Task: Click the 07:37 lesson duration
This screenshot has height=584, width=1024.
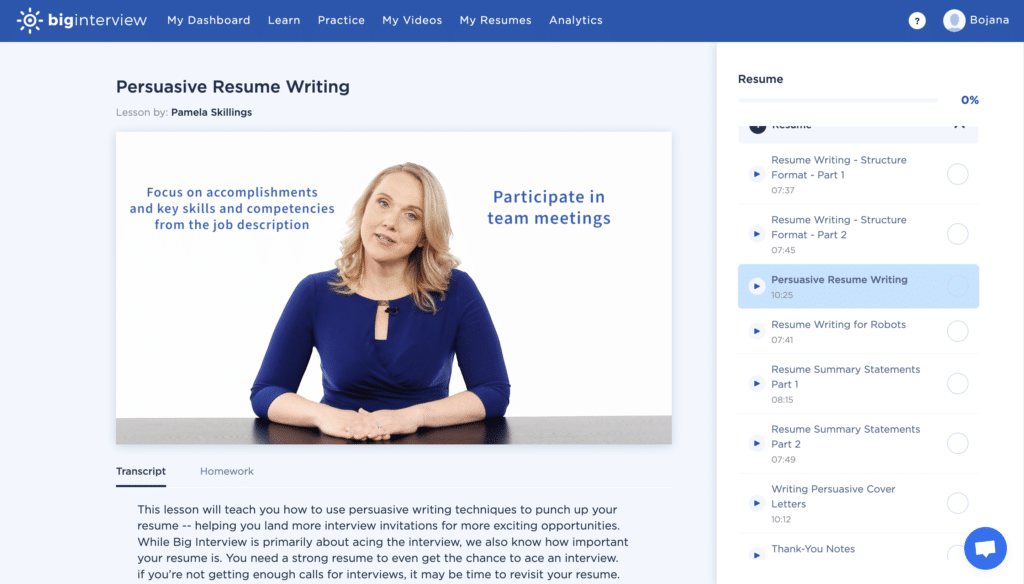Action: (x=782, y=191)
